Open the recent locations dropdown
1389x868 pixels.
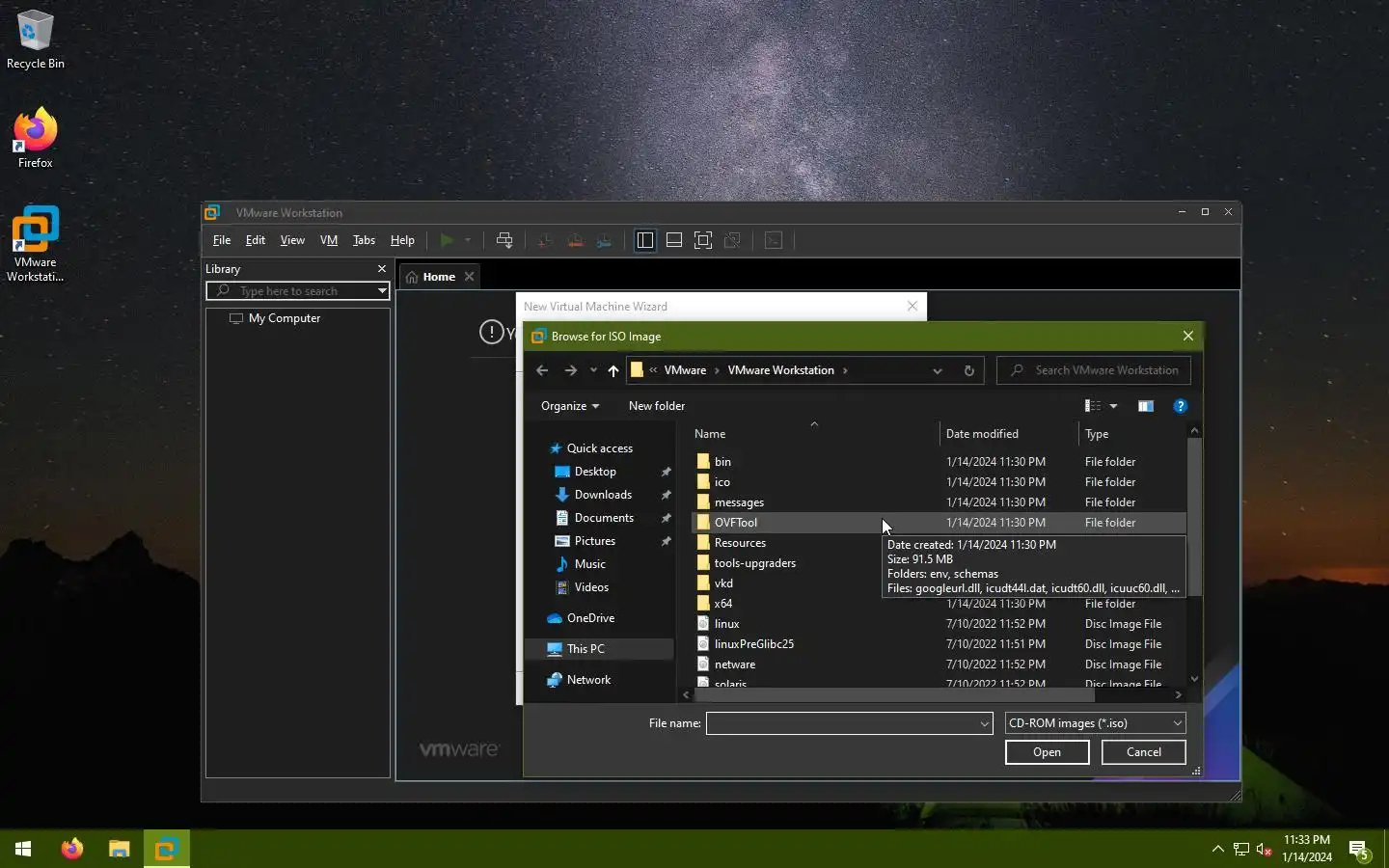point(593,370)
